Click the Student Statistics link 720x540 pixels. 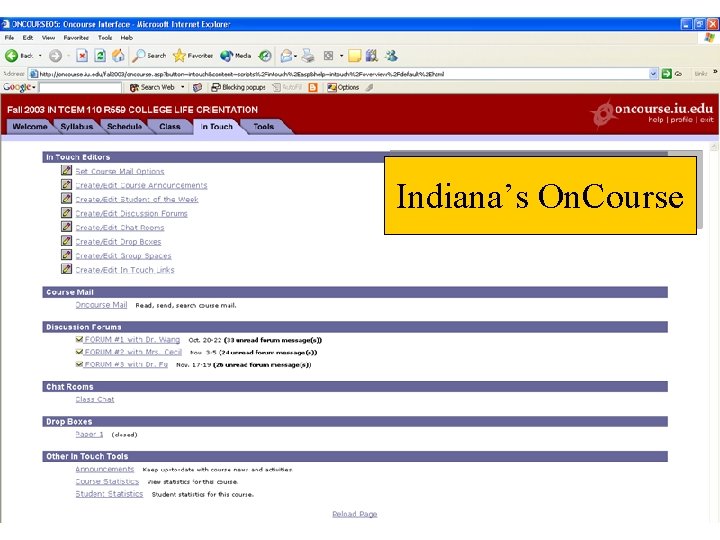(109, 494)
